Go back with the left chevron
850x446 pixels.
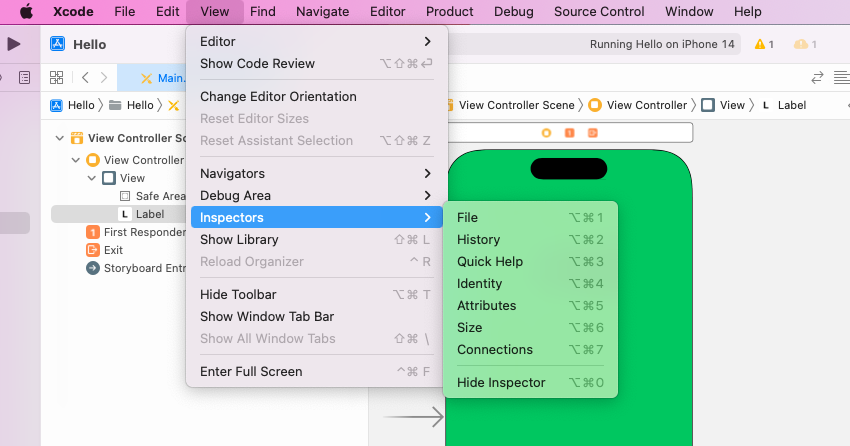pyautogui.click(x=85, y=77)
